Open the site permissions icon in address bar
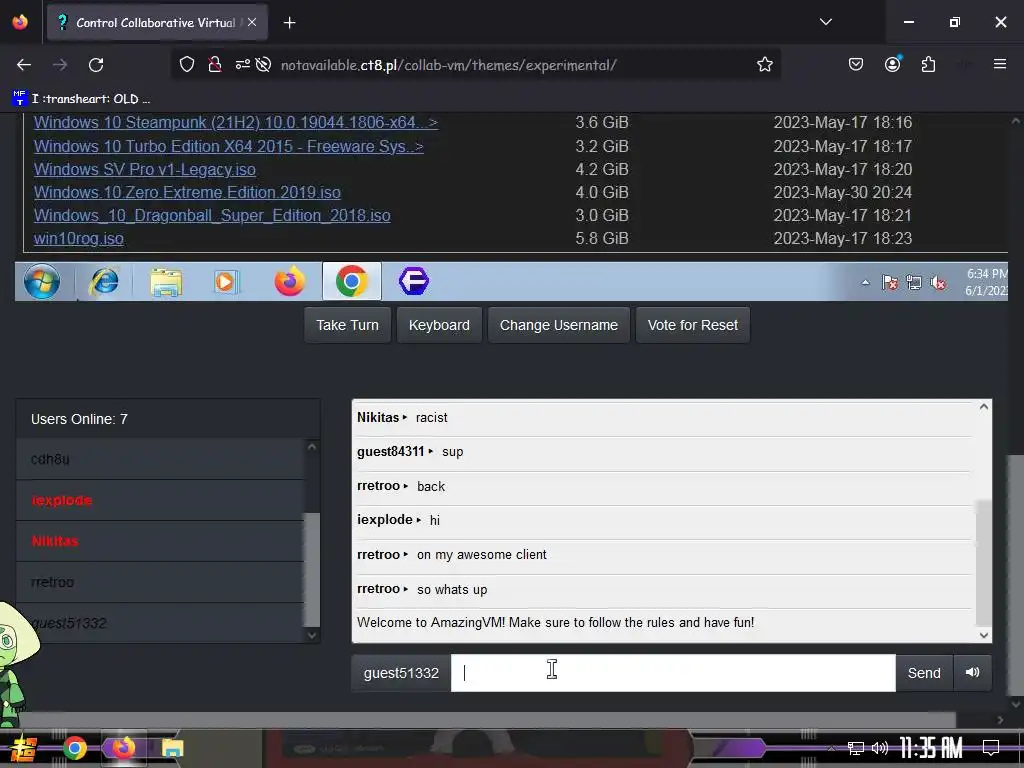 click(242, 65)
